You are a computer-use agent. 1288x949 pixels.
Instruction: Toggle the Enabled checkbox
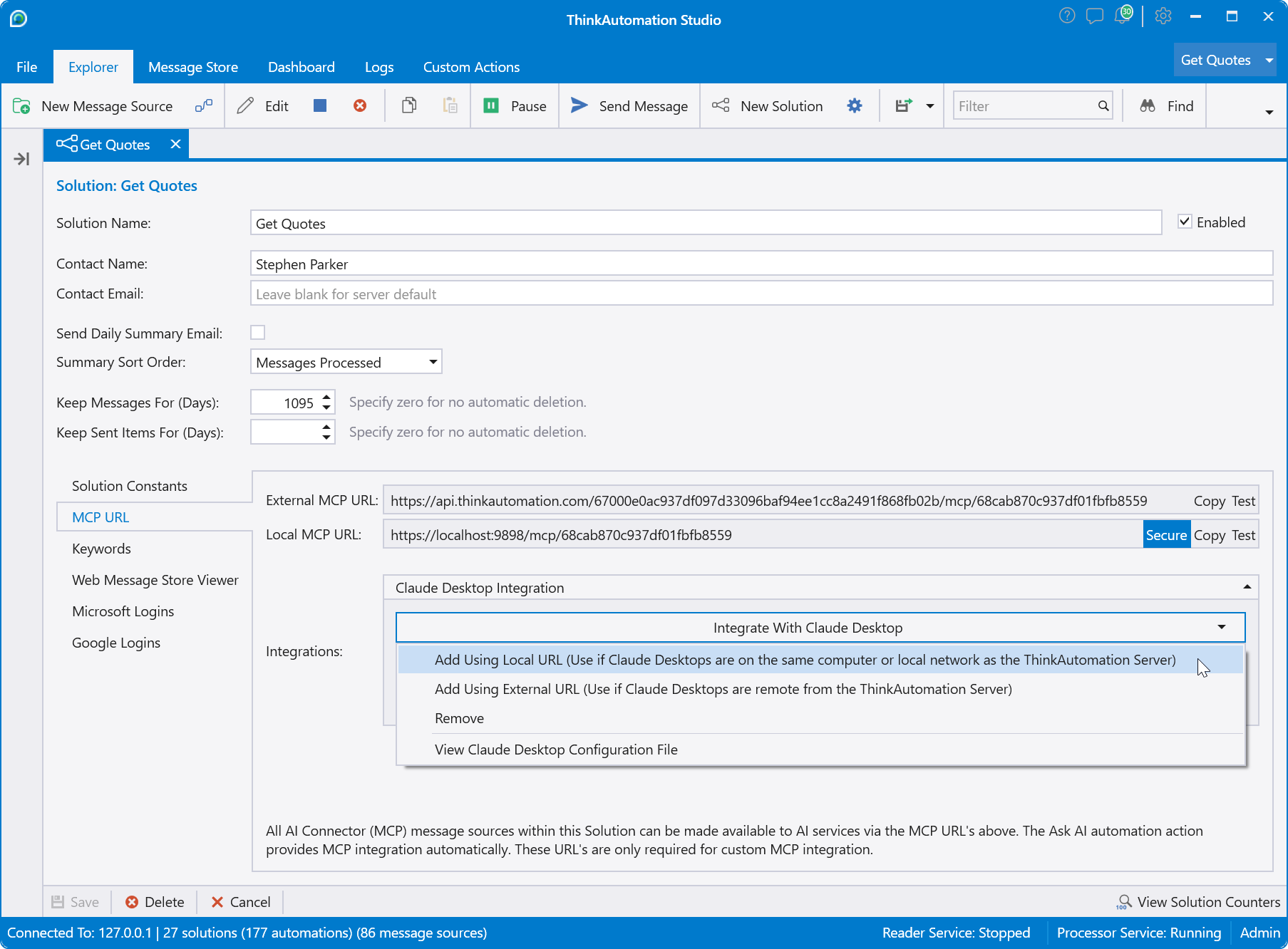point(1185,222)
